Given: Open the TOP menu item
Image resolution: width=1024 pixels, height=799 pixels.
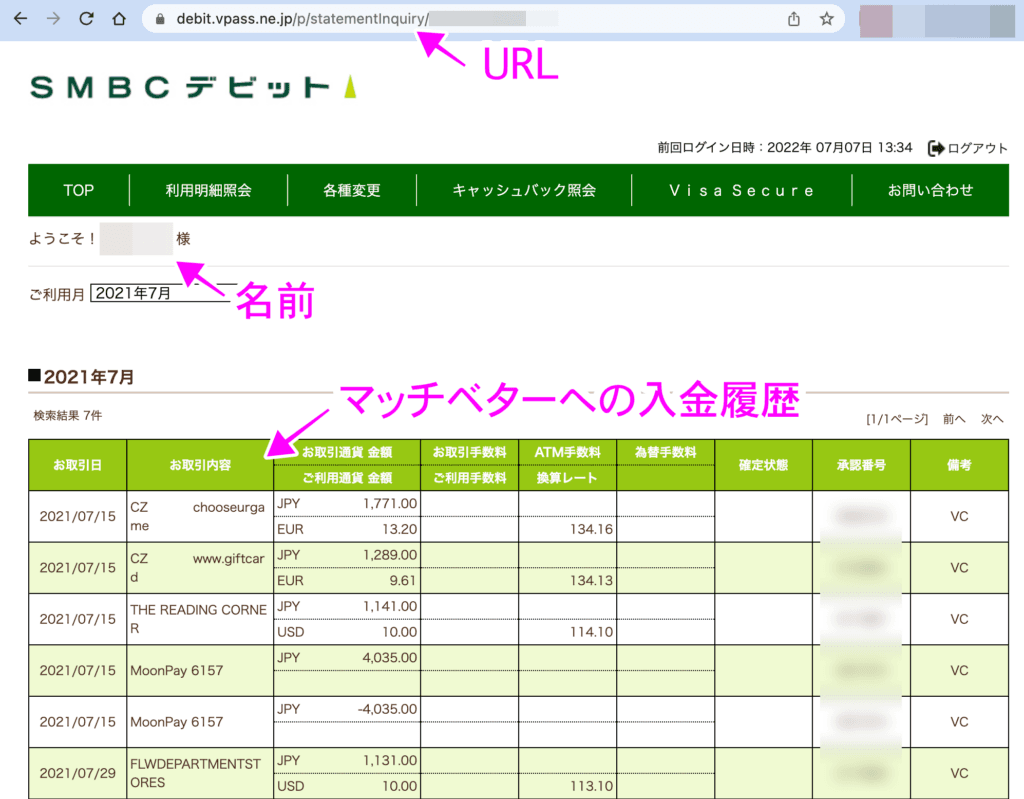Looking at the screenshot, I should click(x=78, y=190).
